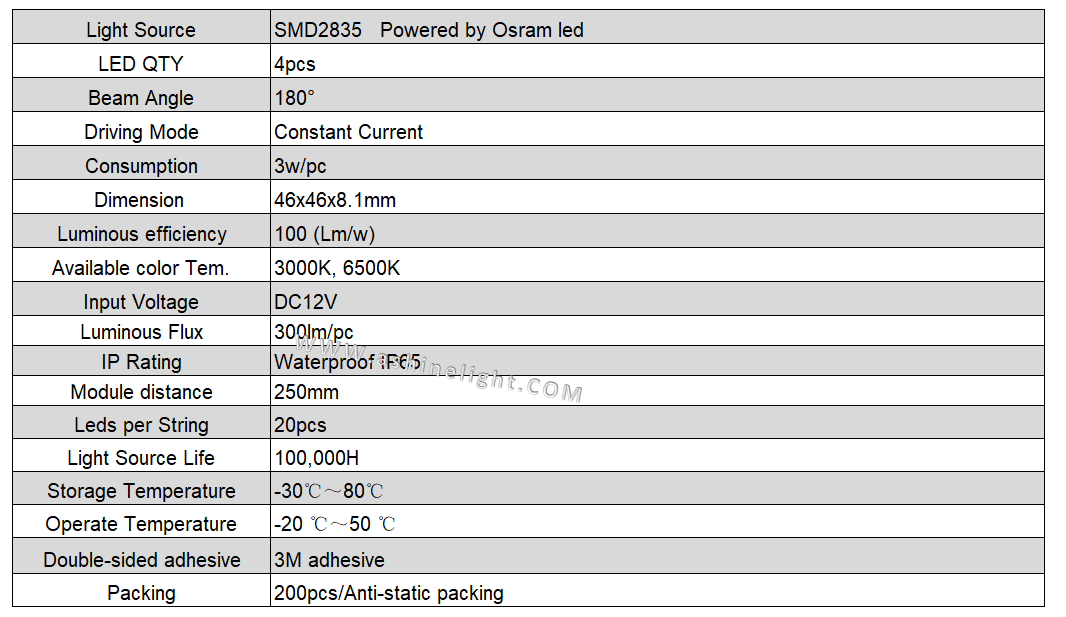
Task: Click the LED QTY row label
Action: pyautogui.click(x=141, y=64)
